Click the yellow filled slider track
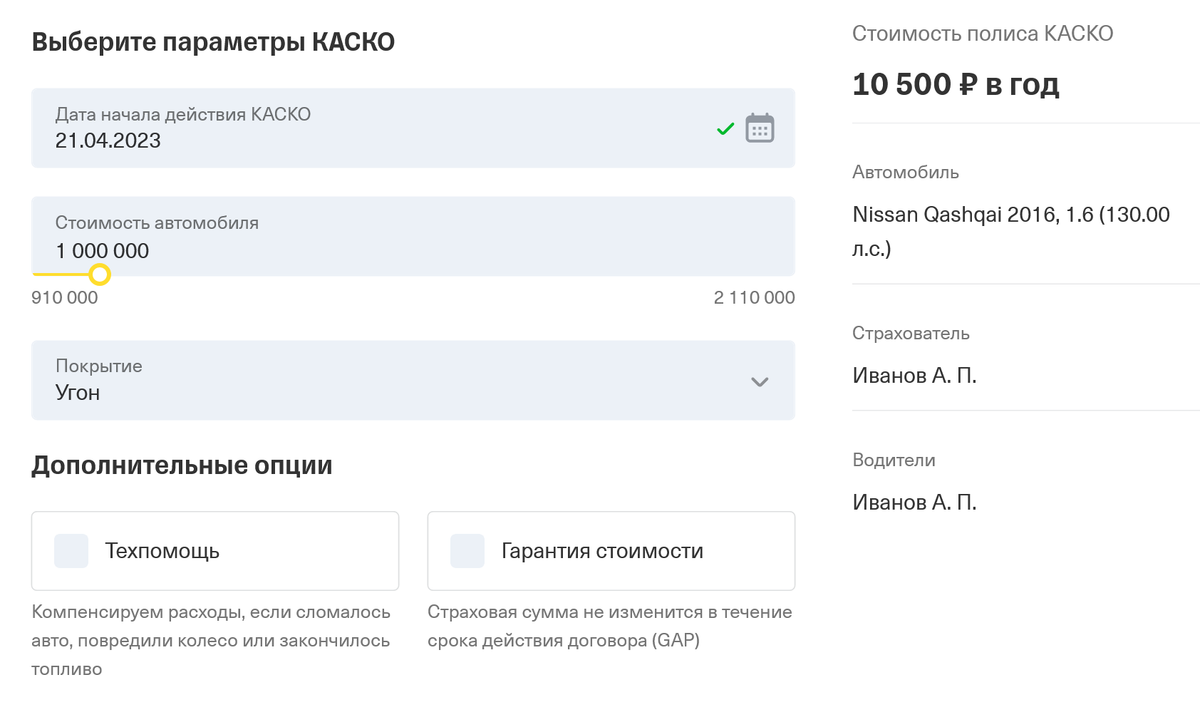 [60, 274]
